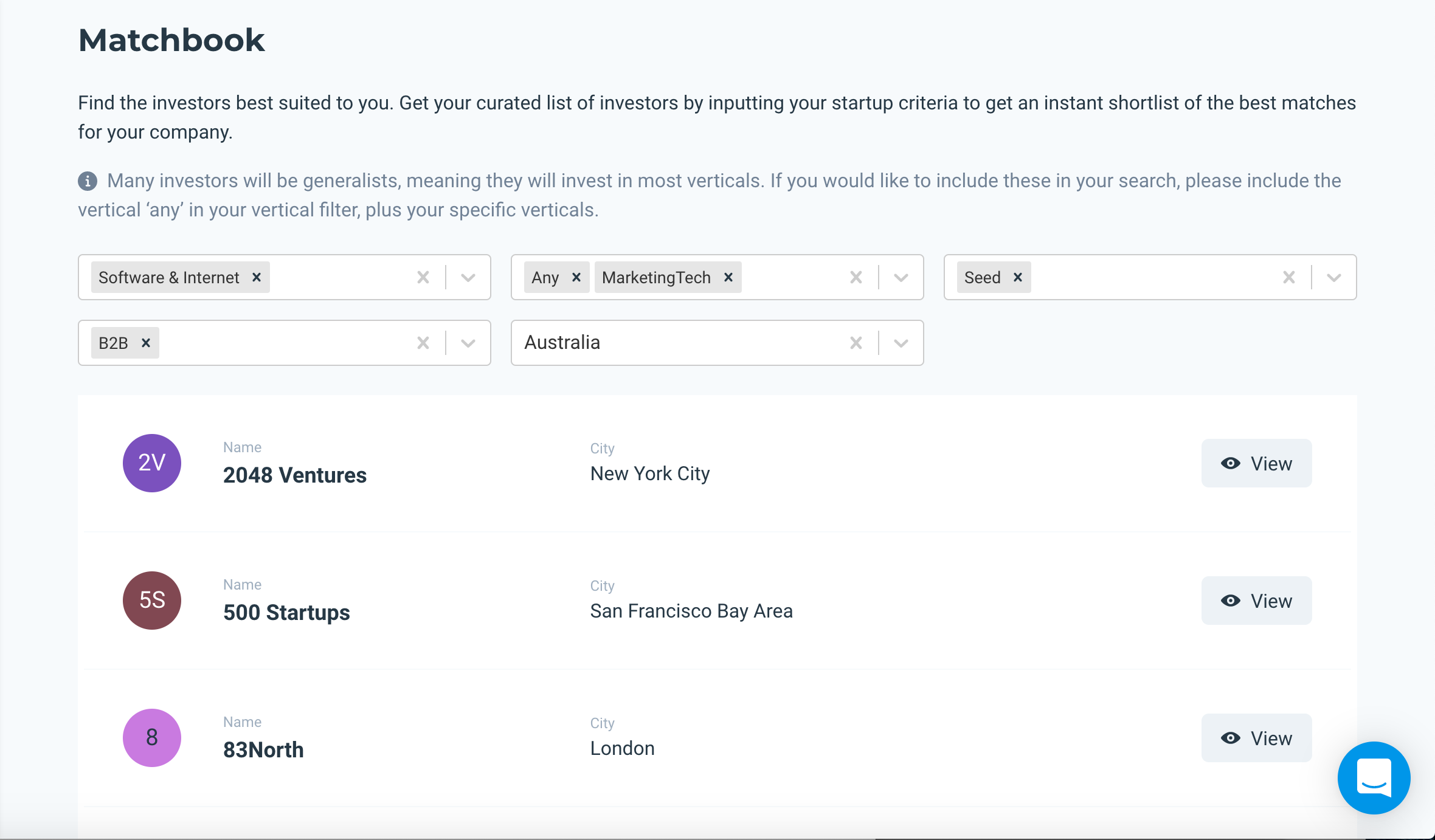Click the MarketingTech tag label
Viewport: 1435px width, 840px height.
[x=656, y=278]
